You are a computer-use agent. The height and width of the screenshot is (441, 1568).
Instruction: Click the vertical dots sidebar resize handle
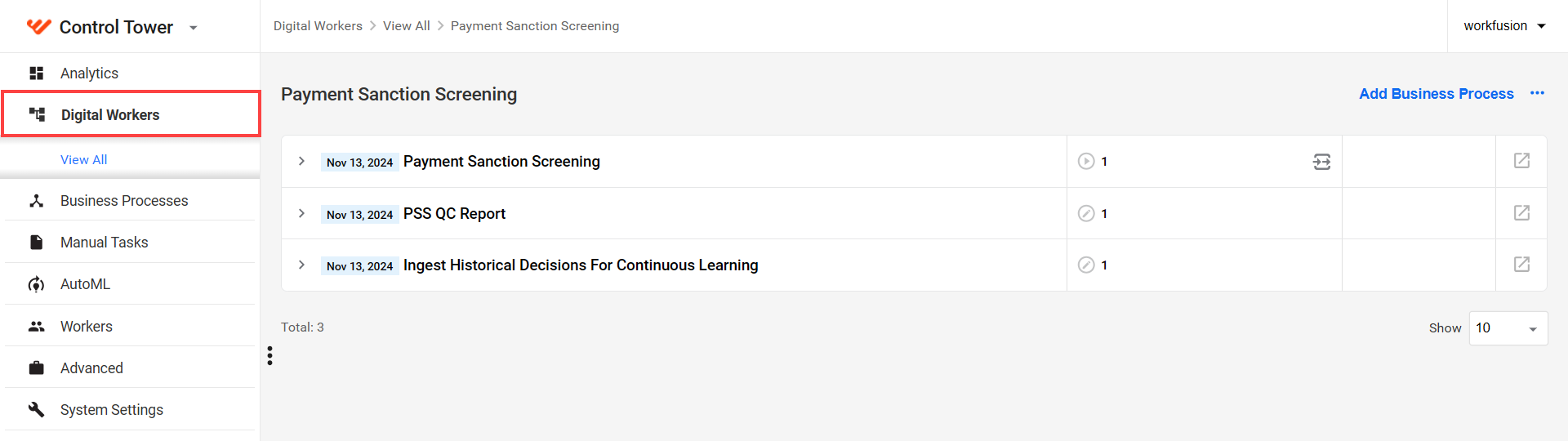point(269,355)
